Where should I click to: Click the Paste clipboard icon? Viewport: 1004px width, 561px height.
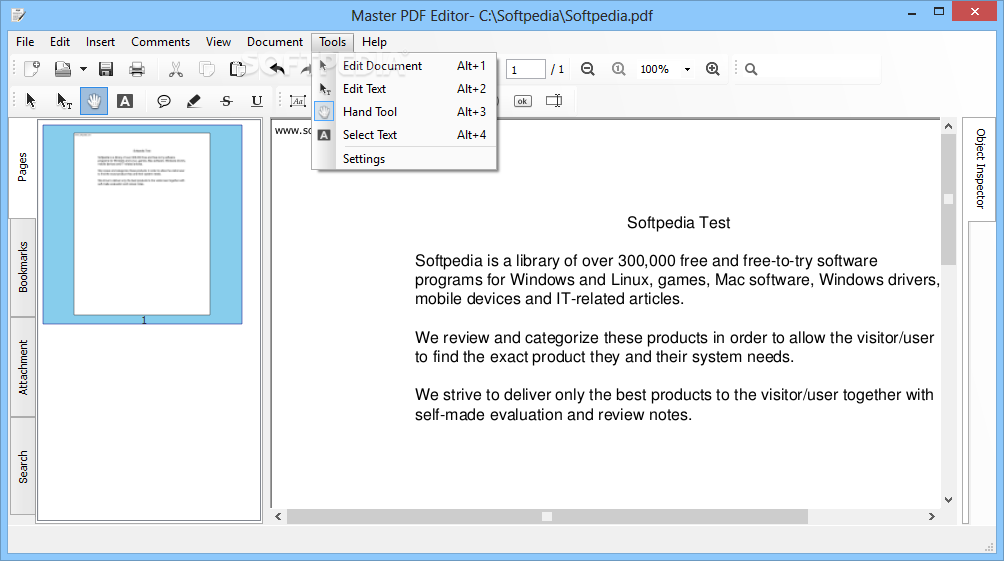[x=238, y=69]
